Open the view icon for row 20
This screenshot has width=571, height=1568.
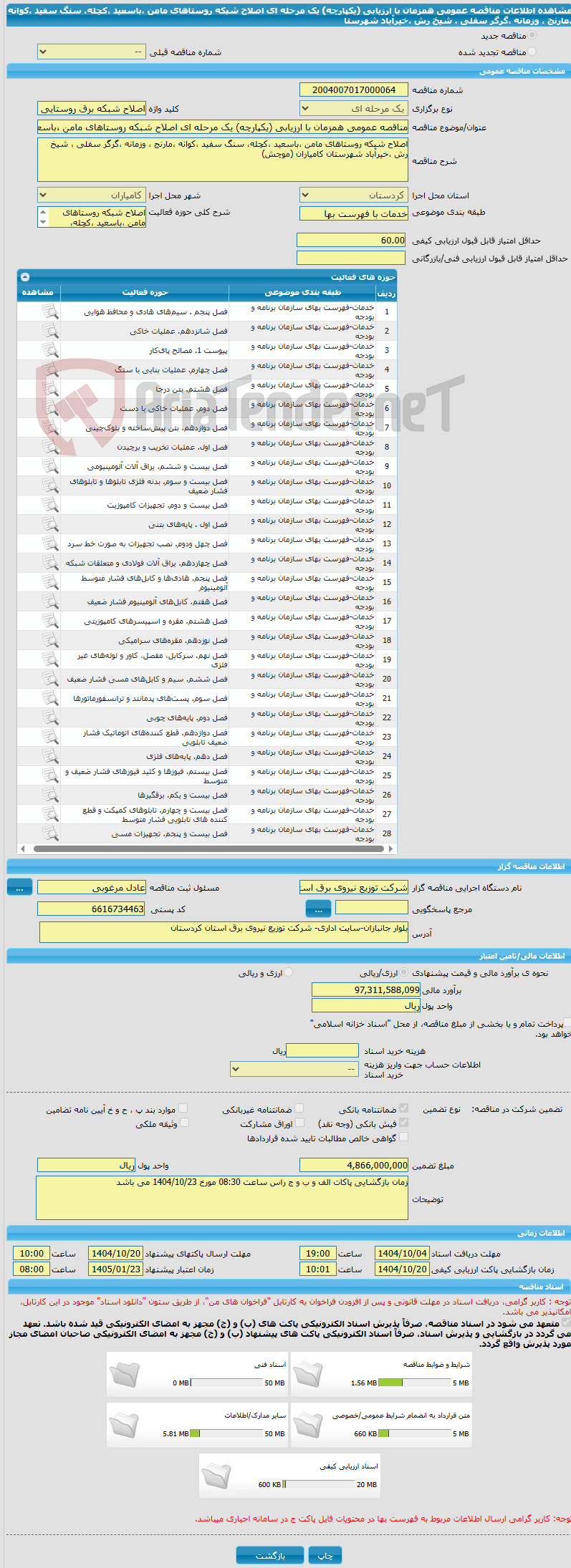coord(50,679)
